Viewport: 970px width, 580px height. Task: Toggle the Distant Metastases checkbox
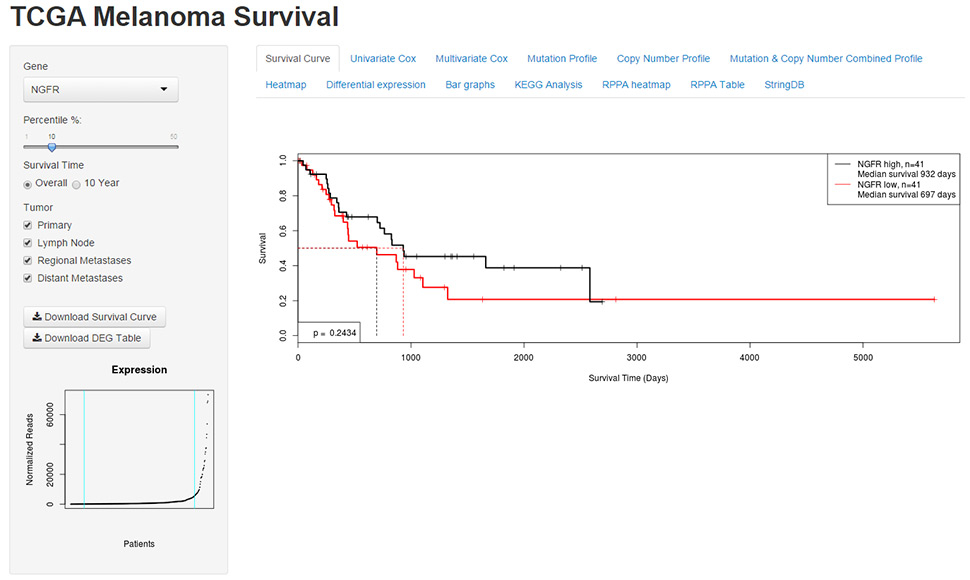28,278
